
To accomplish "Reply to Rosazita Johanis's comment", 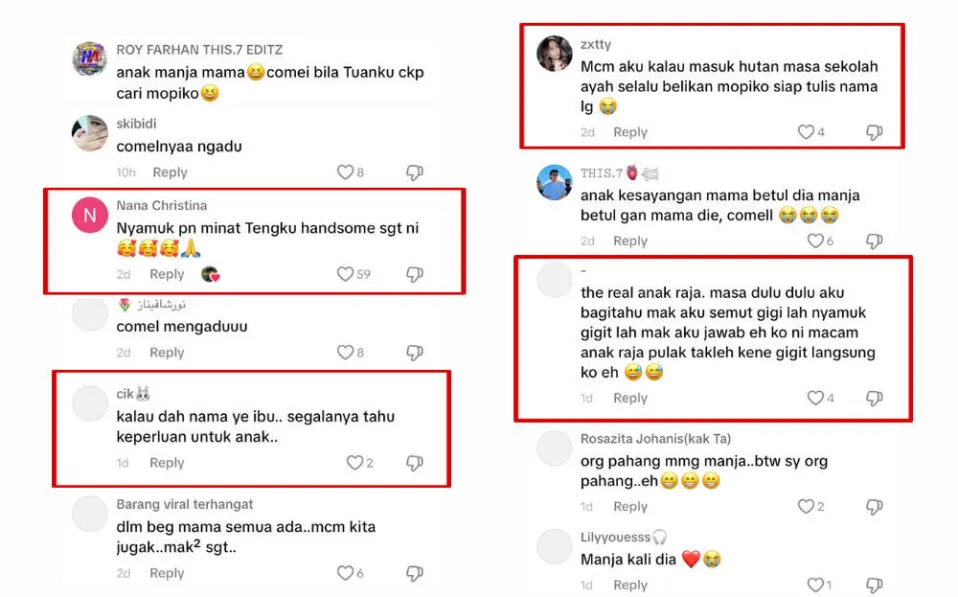I will click(631, 507).
